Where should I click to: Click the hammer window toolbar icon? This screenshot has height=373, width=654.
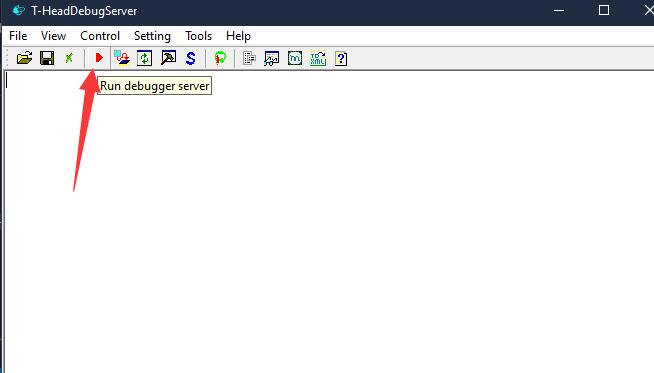[169, 58]
